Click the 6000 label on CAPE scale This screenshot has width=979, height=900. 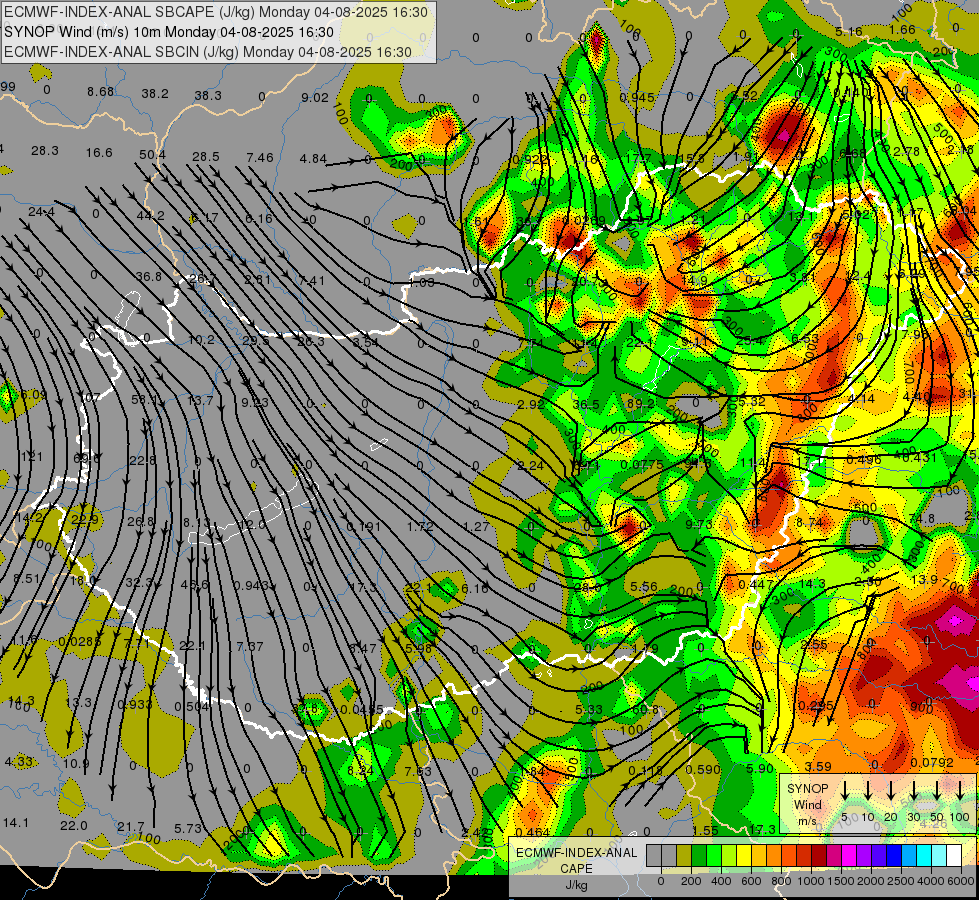click(961, 881)
